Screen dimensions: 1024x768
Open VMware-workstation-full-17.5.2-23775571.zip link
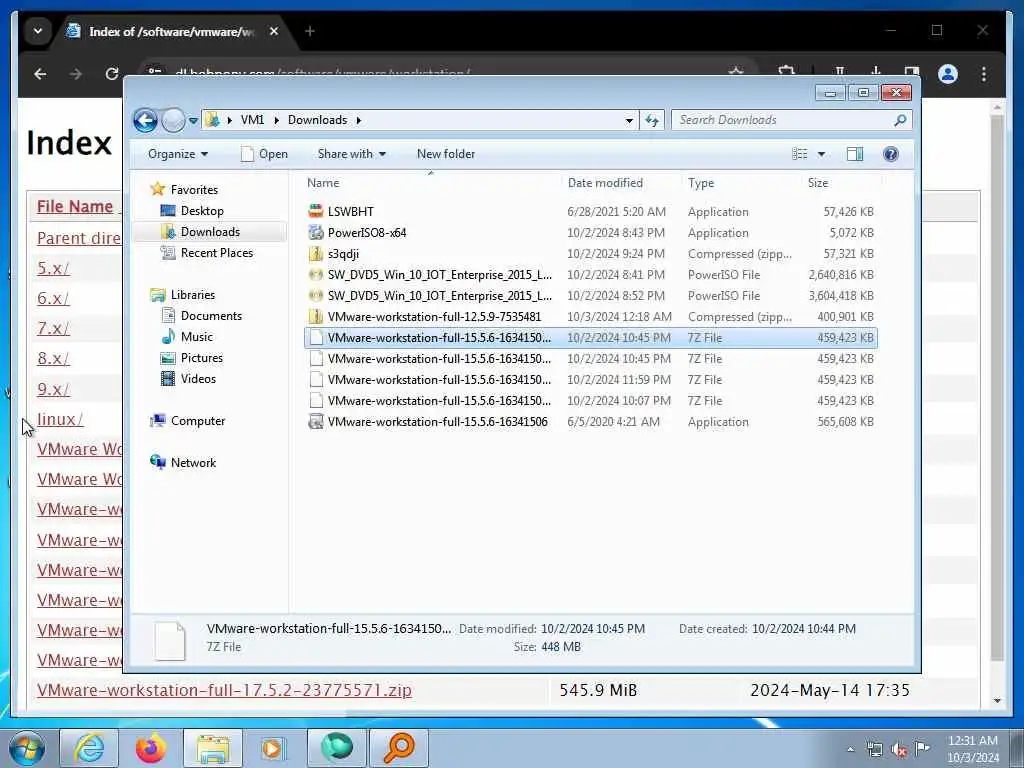[x=224, y=690]
